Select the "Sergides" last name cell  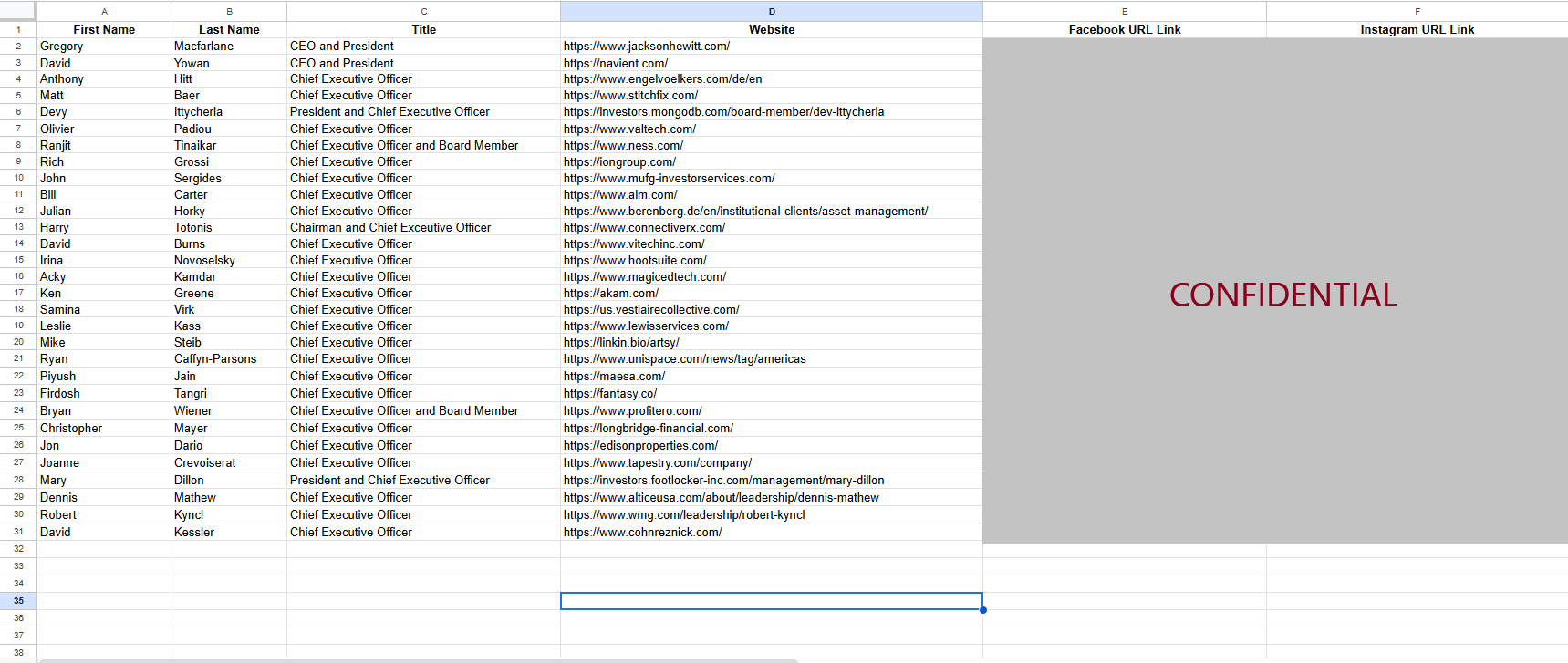229,178
